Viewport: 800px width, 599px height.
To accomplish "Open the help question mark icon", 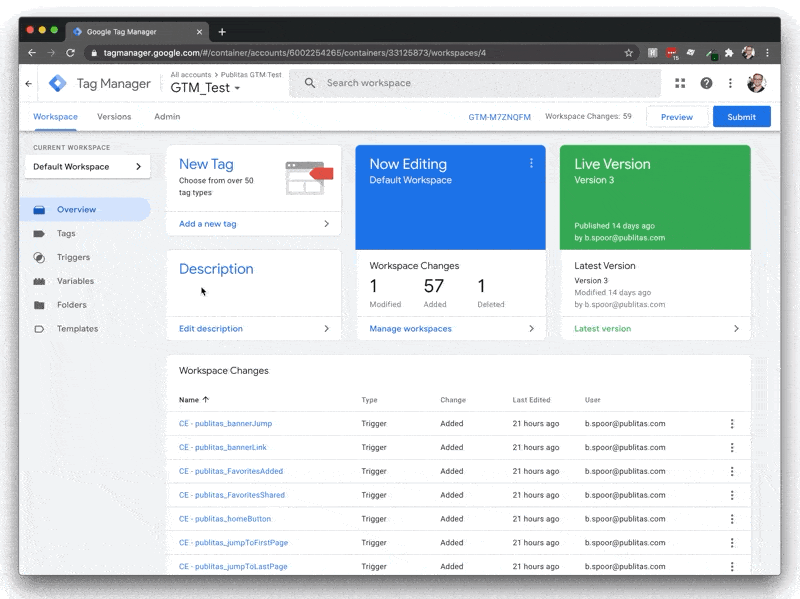I will [706, 84].
